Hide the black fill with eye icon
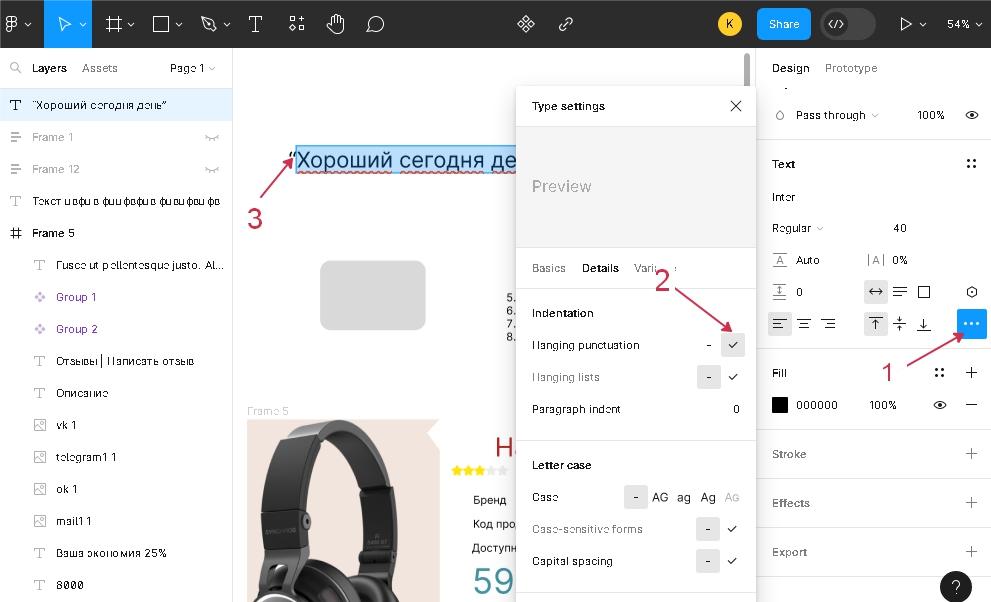The width and height of the screenshot is (991, 602). (x=940, y=405)
